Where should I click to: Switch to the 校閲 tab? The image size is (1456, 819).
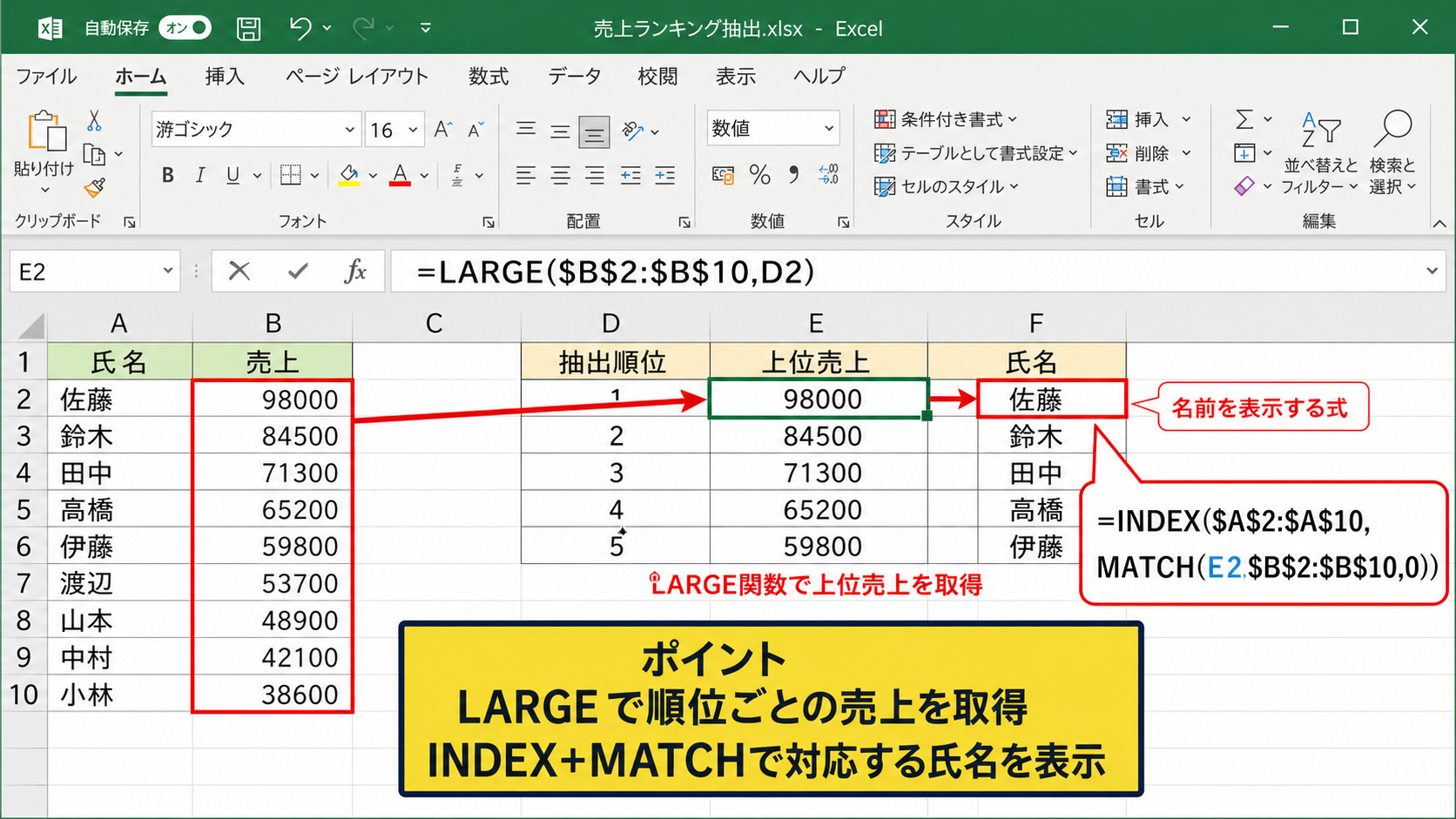(657, 77)
